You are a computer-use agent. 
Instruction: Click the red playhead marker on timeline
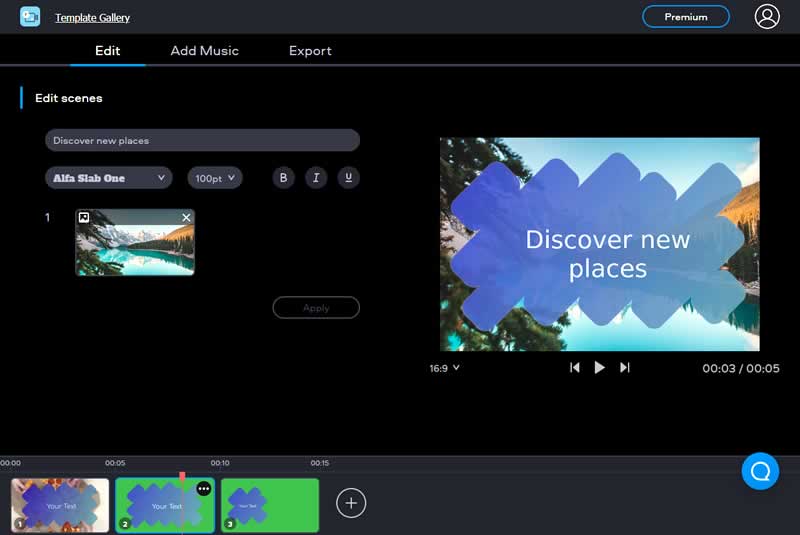tap(182, 476)
